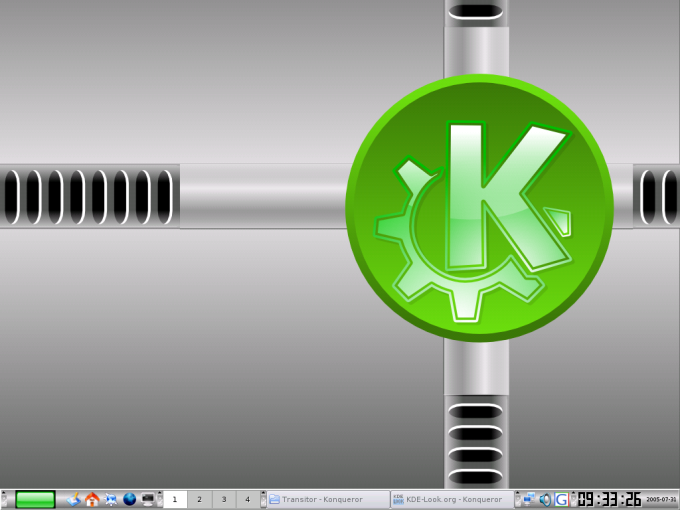Click the applet handle before the desktop pager

(x=160, y=499)
